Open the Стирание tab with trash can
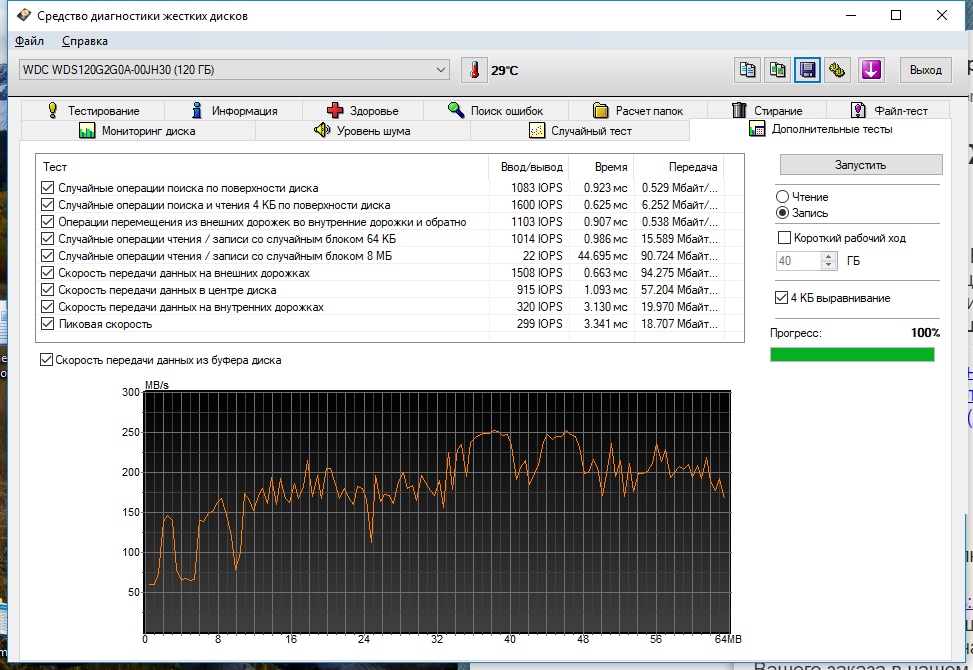This screenshot has width=973, height=670. tap(767, 111)
